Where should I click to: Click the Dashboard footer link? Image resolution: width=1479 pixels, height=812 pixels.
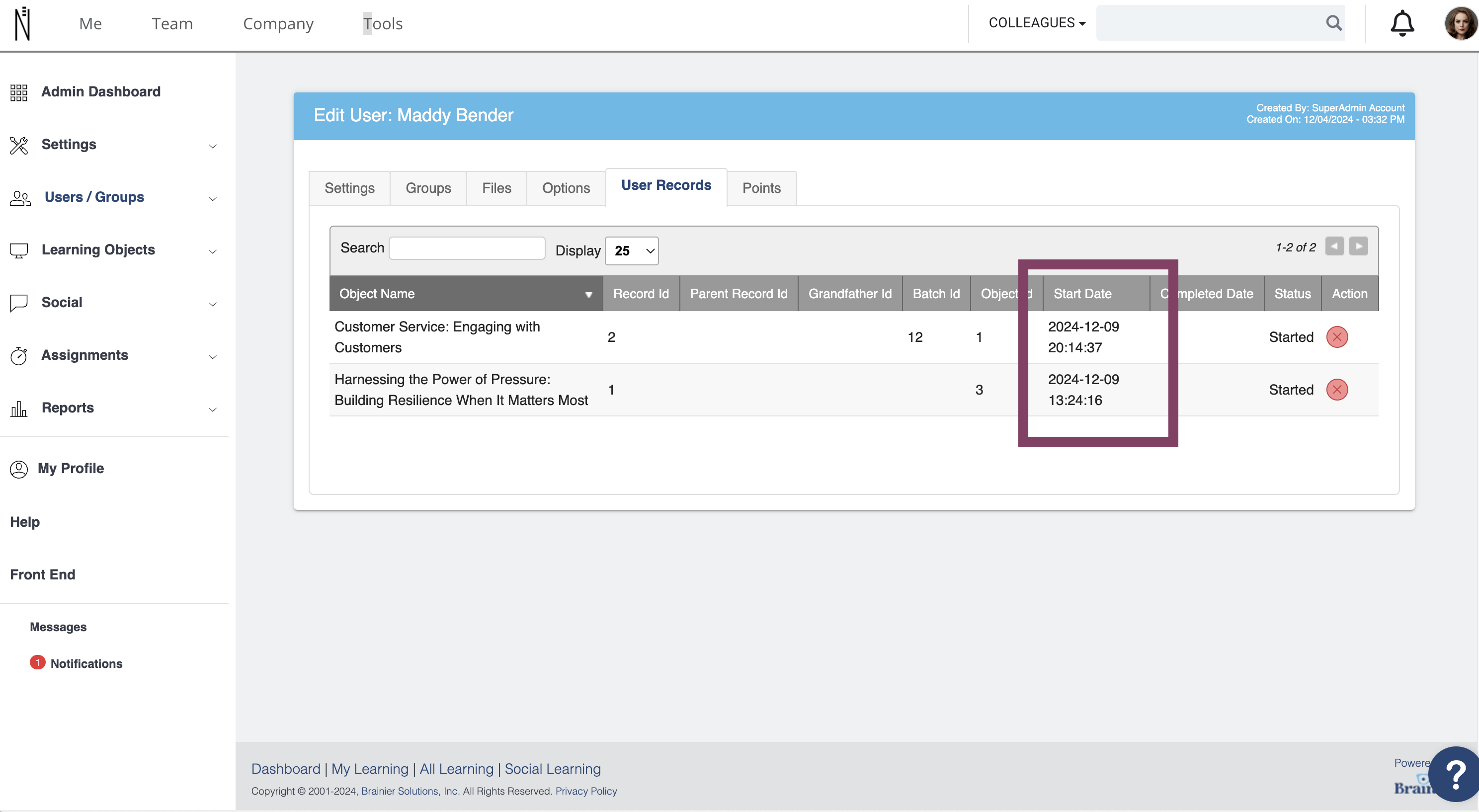286,769
